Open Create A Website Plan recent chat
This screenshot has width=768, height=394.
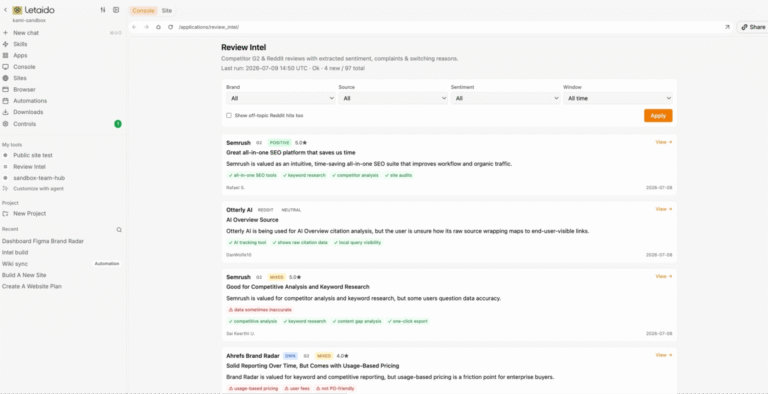click(x=32, y=286)
